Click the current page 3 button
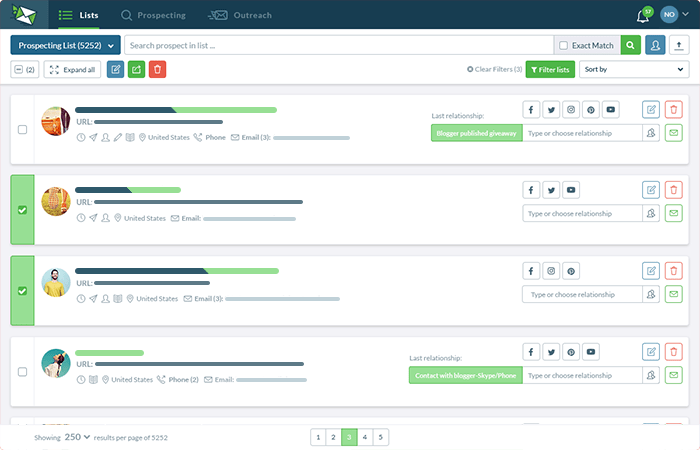This screenshot has width=700, height=450. (349, 437)
